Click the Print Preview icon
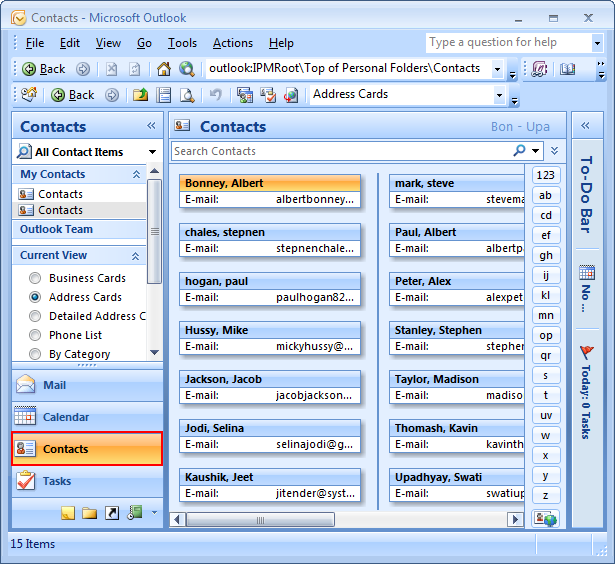This screenshot has width=615, height=564. (187, 95)
